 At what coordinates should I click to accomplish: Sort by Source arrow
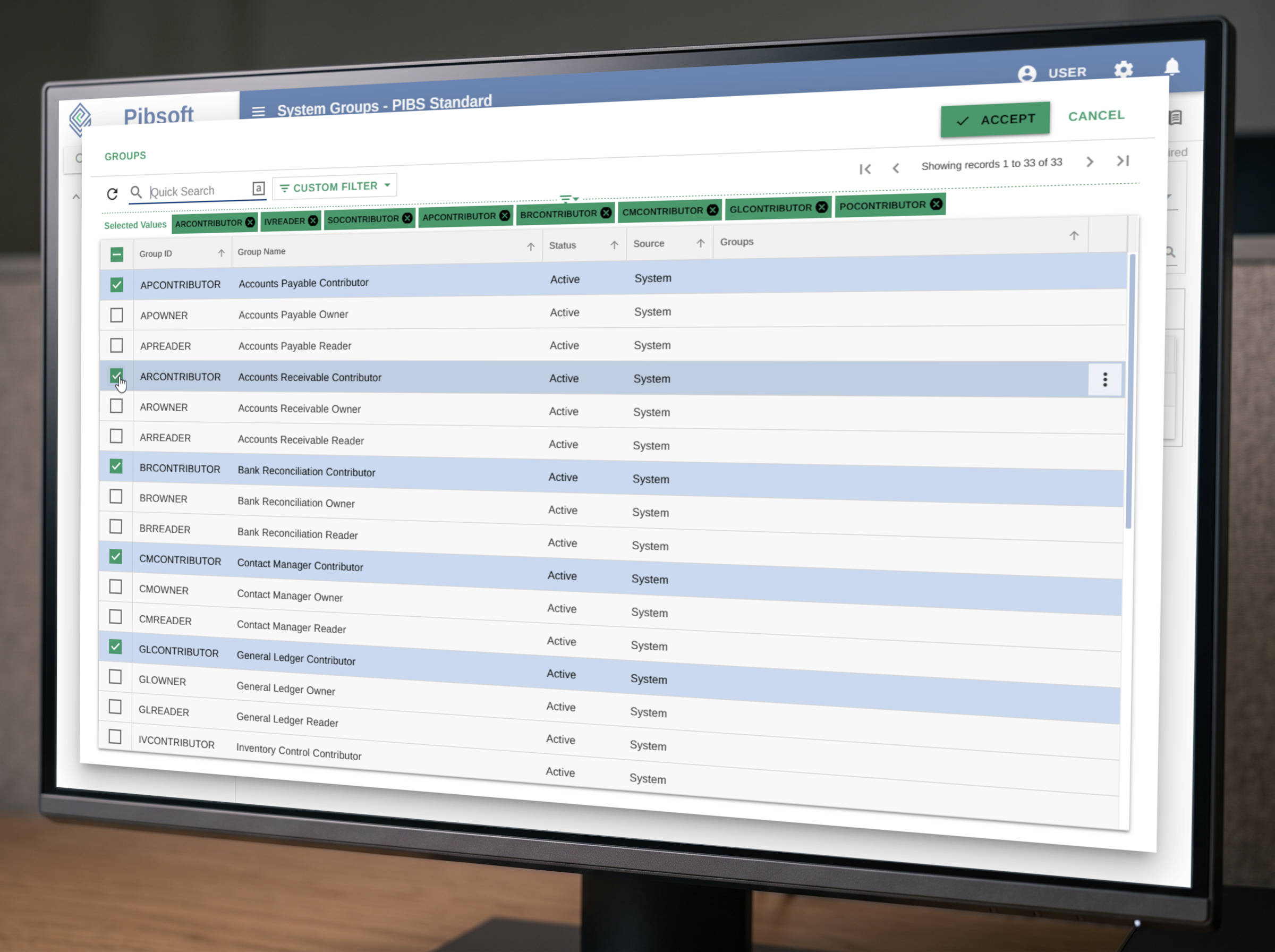(x=701, y=243)
